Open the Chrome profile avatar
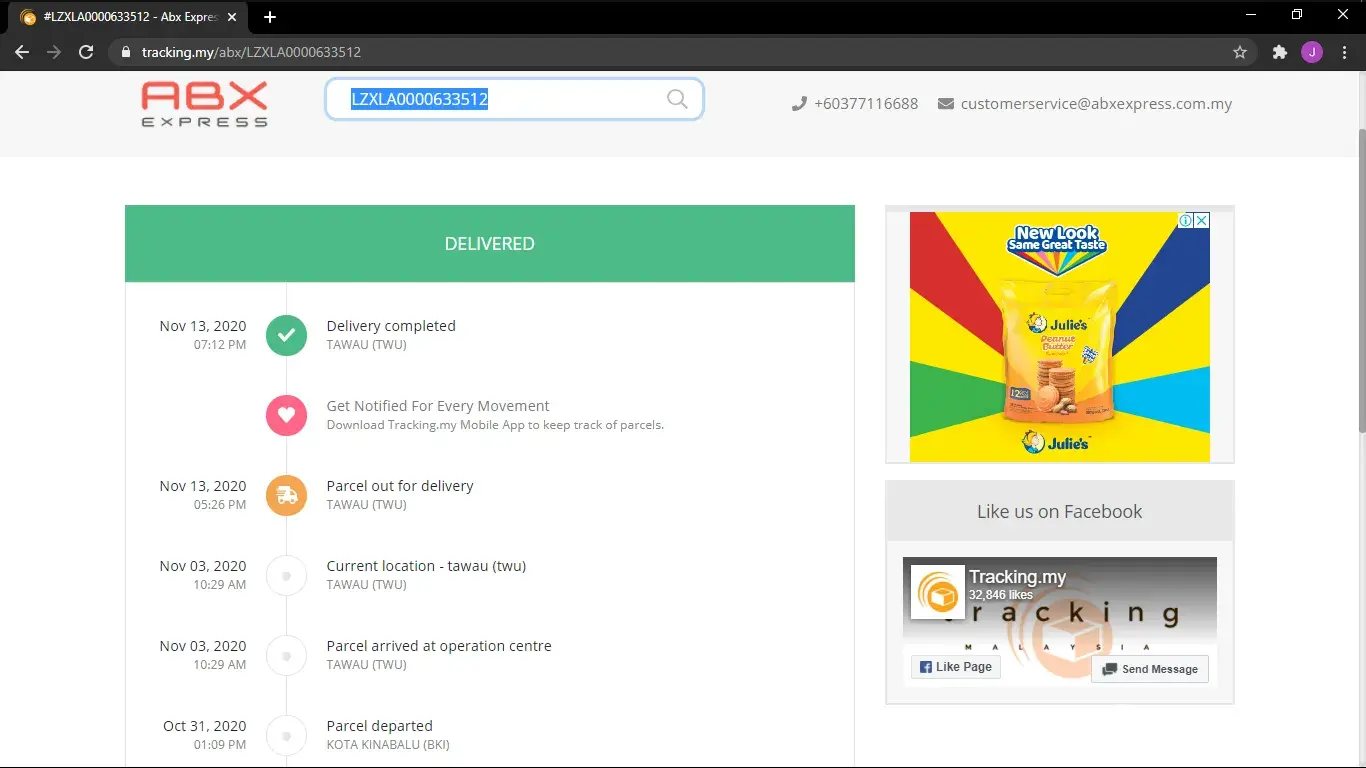 (x=1311, y=52)
